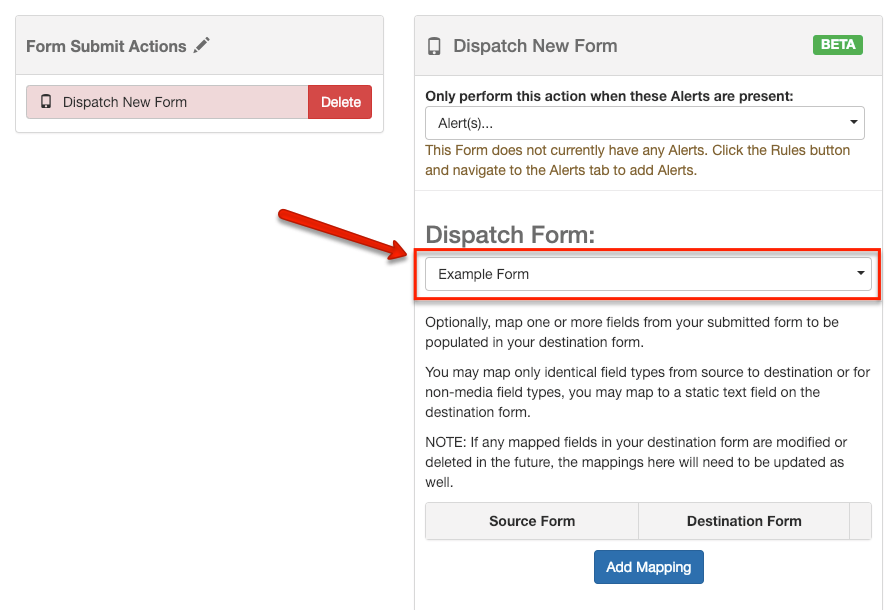The image size is (894, 610).
Task: Click the brown no-Alerts warning message
Action: (x=638, y=160)
